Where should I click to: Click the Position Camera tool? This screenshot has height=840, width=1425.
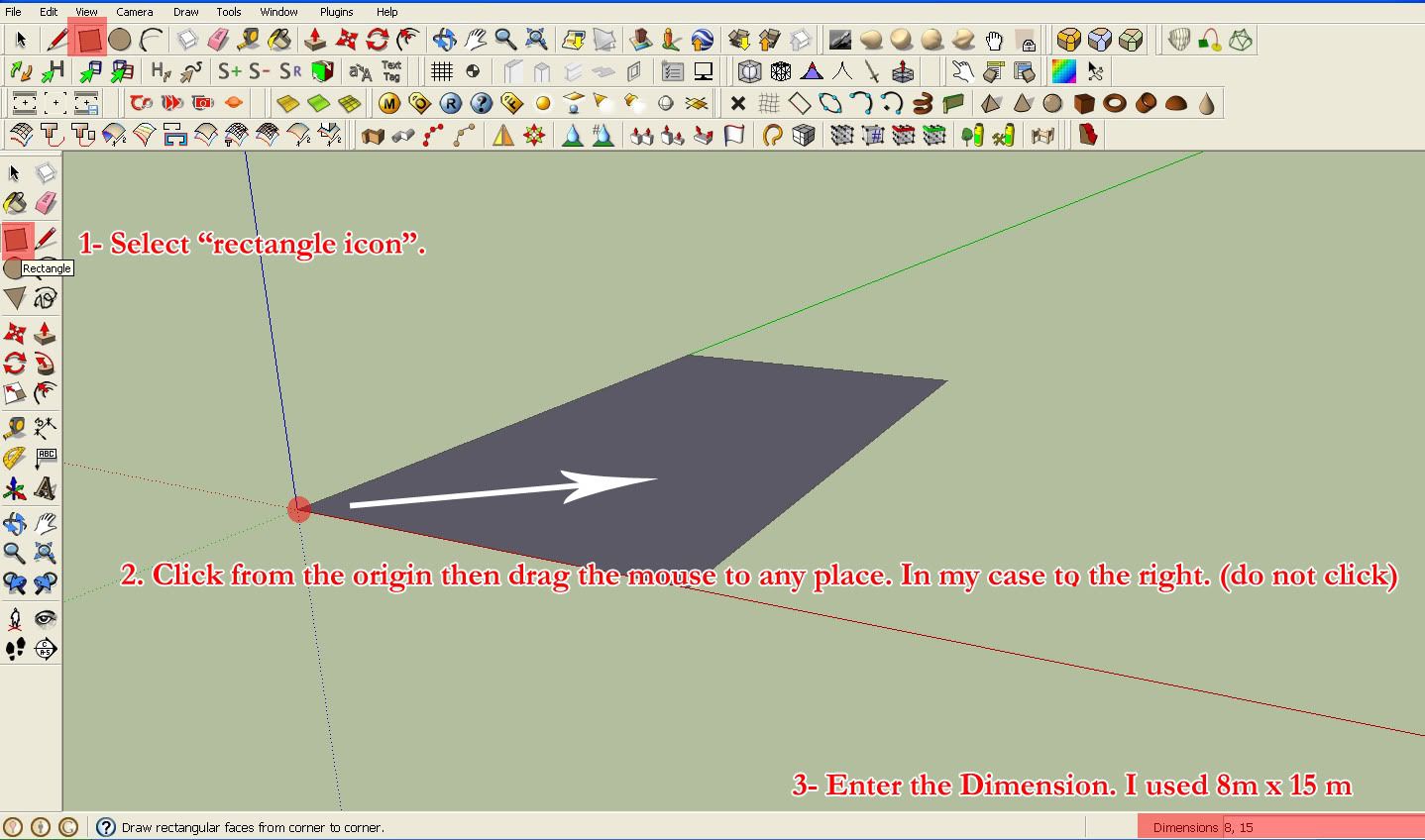pos(15,619)
